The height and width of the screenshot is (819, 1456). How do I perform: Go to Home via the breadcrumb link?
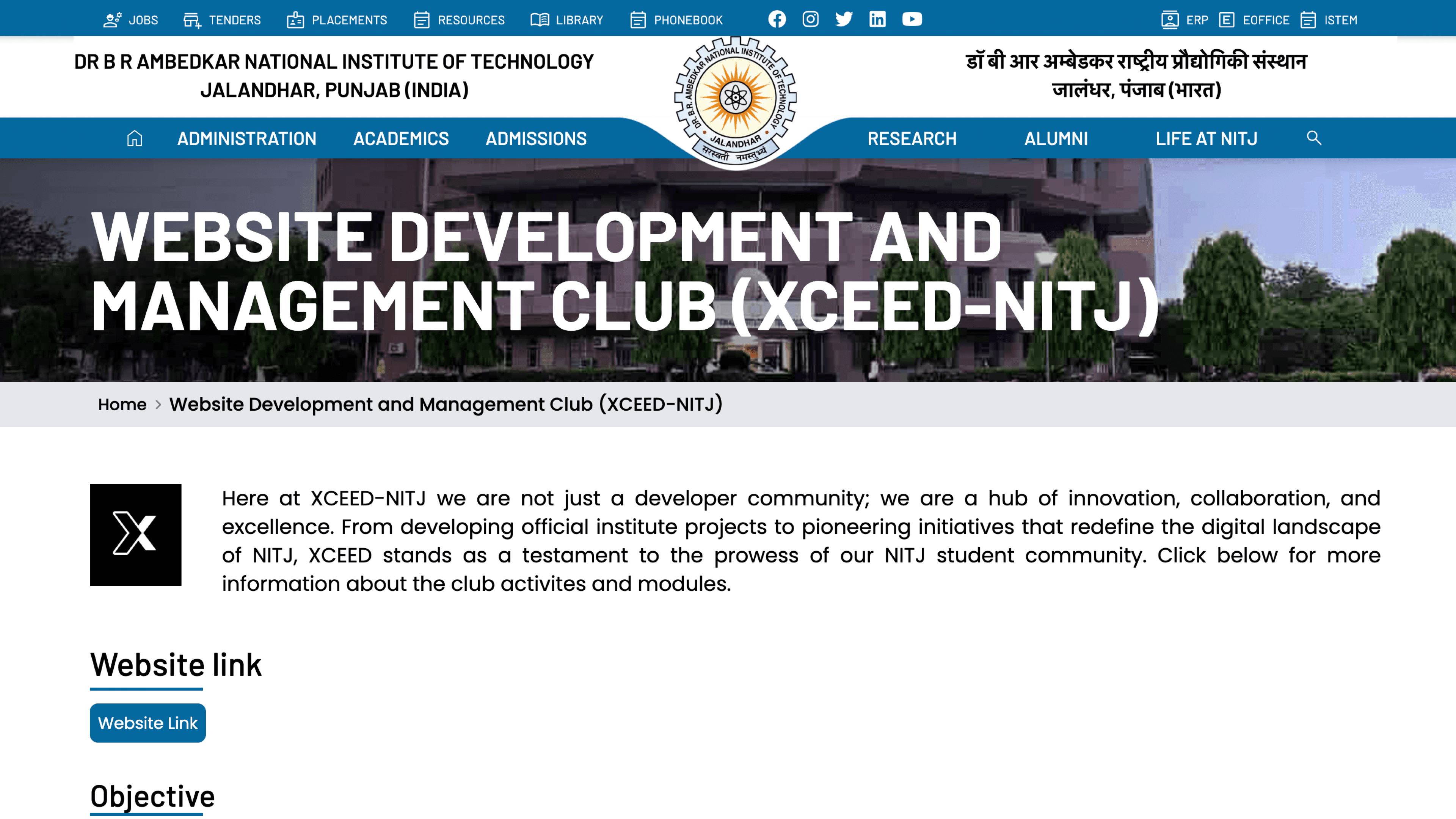[122, 404]
